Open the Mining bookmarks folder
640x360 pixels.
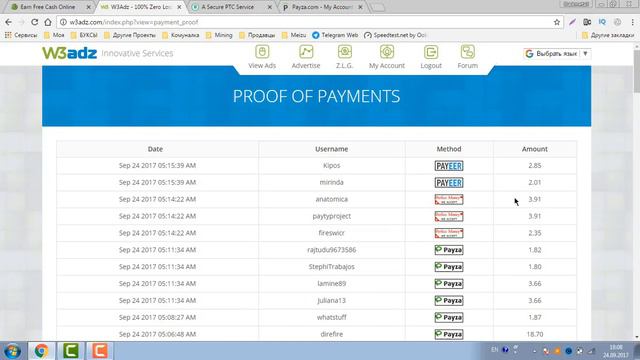tap(219, 35)
